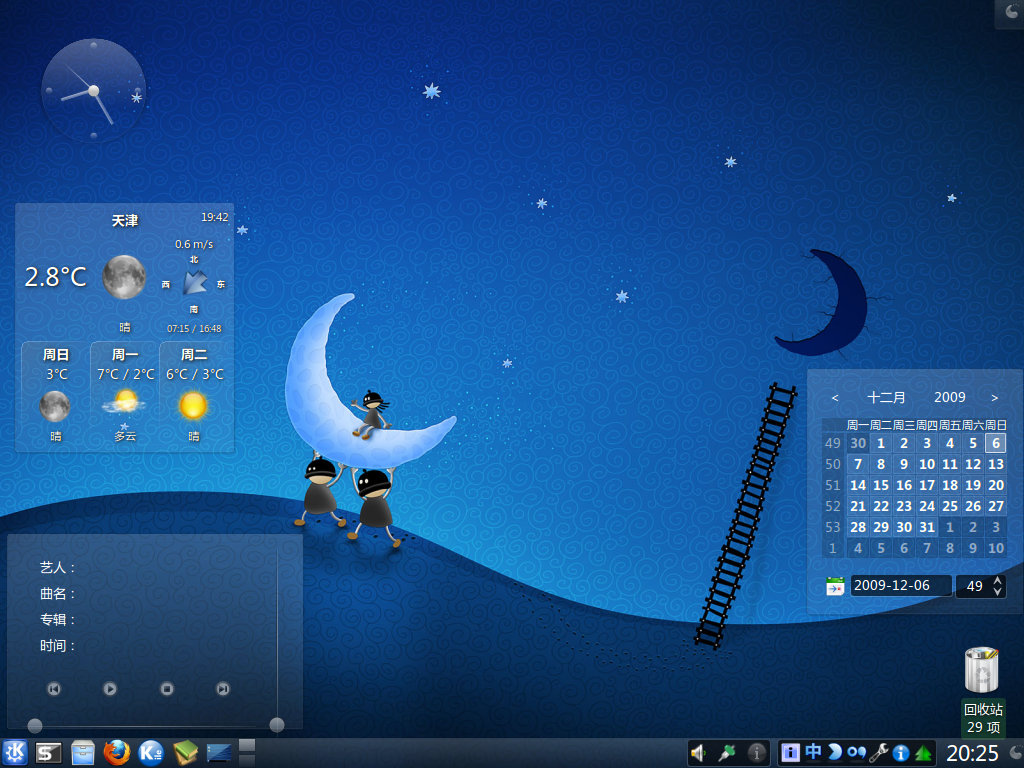Select December 25 in the calendar
Screen dimensions: 1024x768
950,506
